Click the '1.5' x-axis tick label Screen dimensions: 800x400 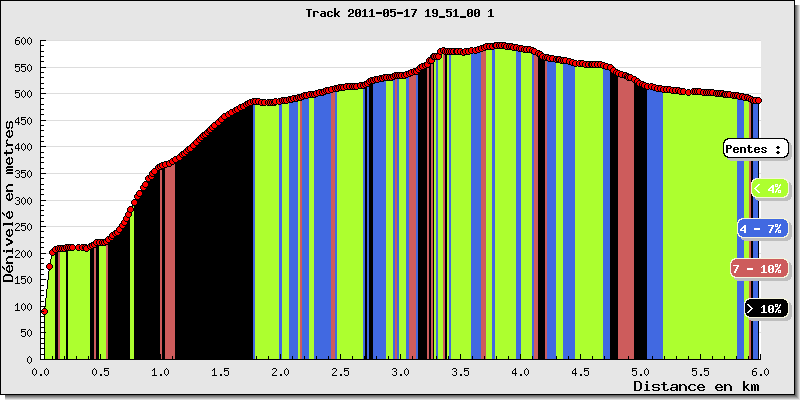click(x=220, y=371)
